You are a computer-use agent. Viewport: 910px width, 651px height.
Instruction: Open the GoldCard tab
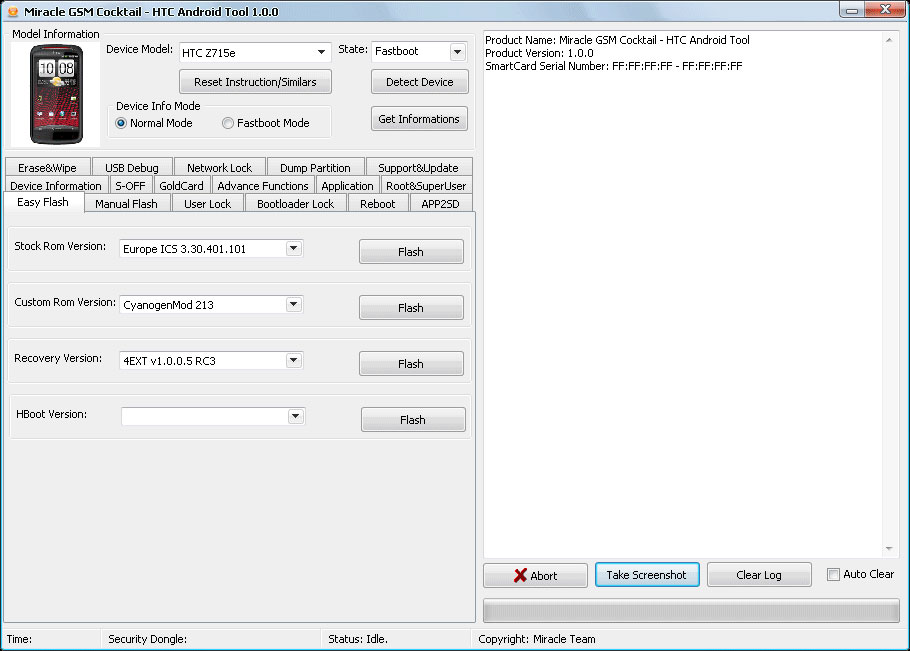click(x=181, y=186)
